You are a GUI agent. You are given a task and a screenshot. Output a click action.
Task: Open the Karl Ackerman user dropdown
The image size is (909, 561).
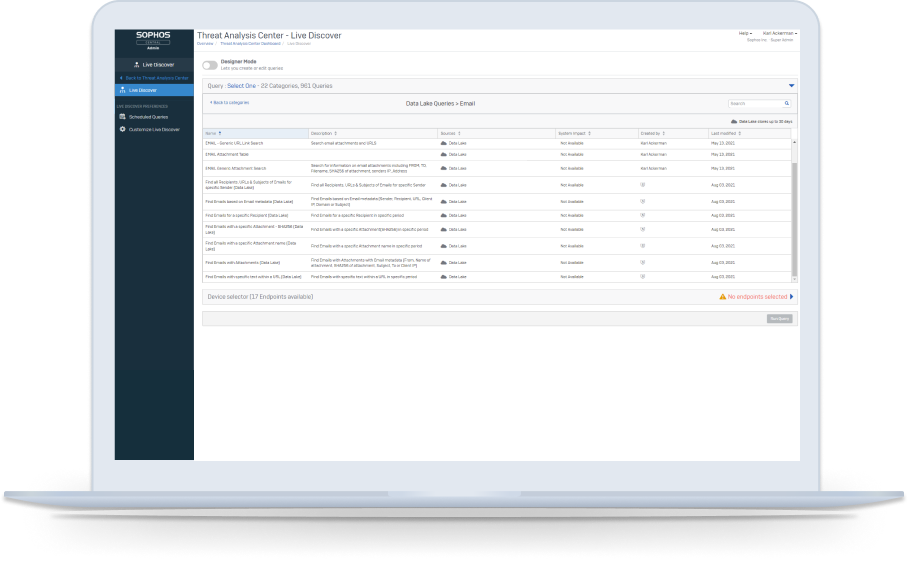point(780,33)
